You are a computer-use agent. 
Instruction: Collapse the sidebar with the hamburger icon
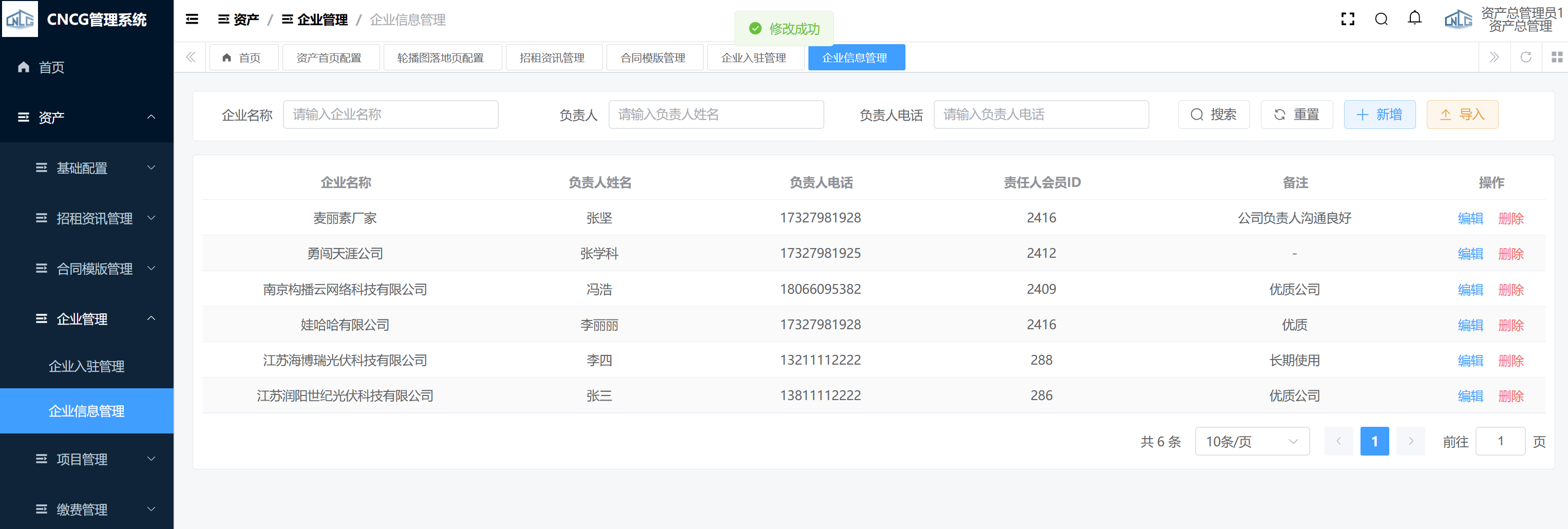(x=192, y=20)
